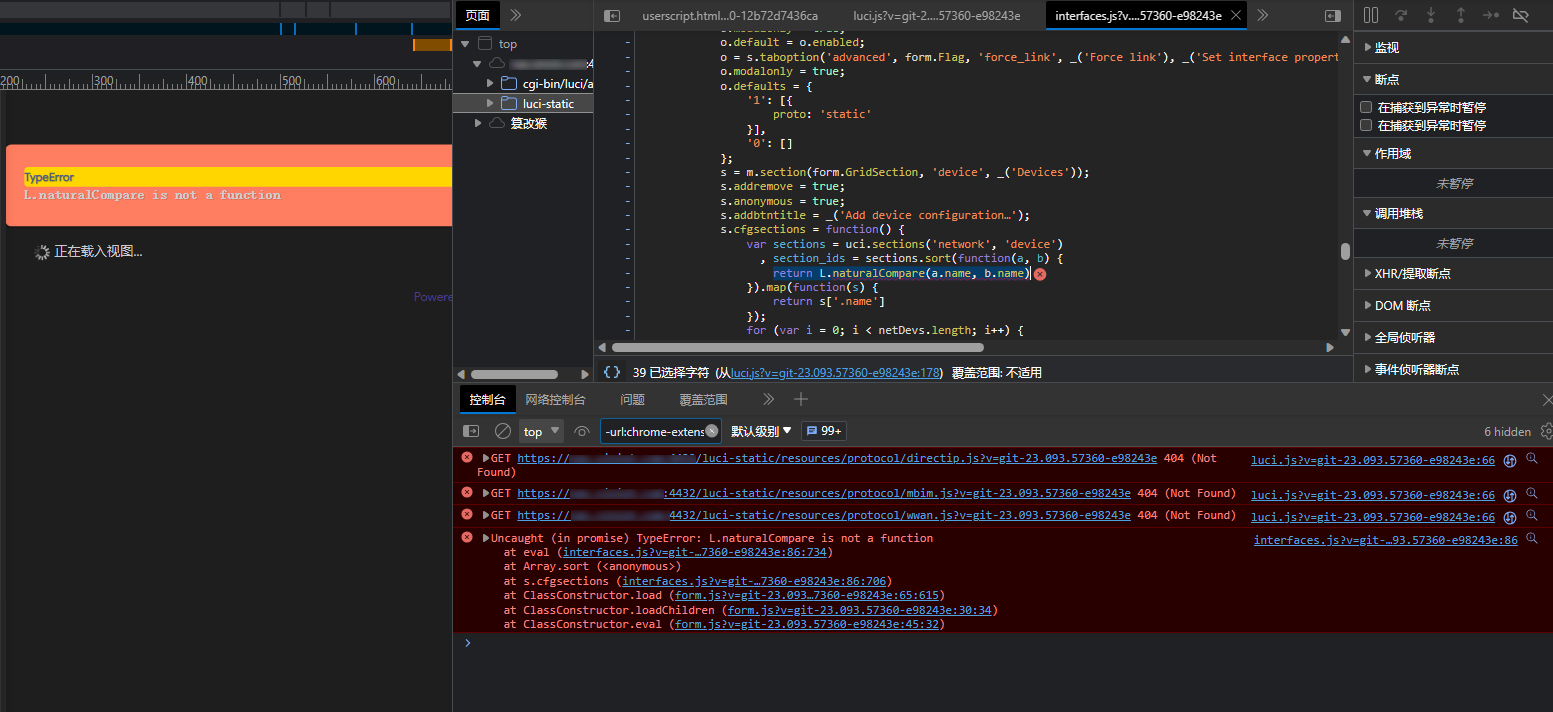
Task: Remove the breakpoint on the naturalCompare line
Action: coord(1040,273)
